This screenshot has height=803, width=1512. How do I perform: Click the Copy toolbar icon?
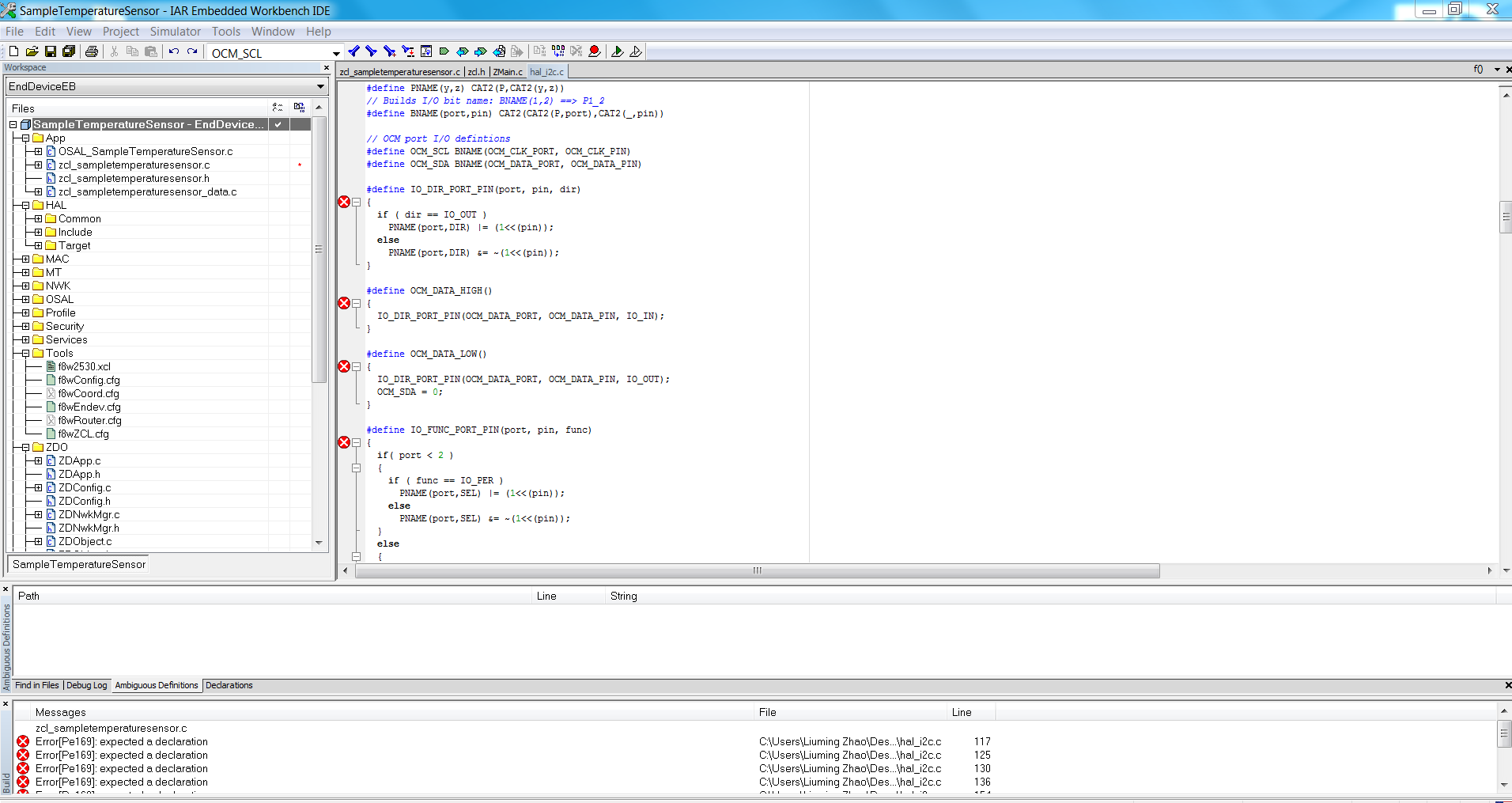(x=132, y=51)
